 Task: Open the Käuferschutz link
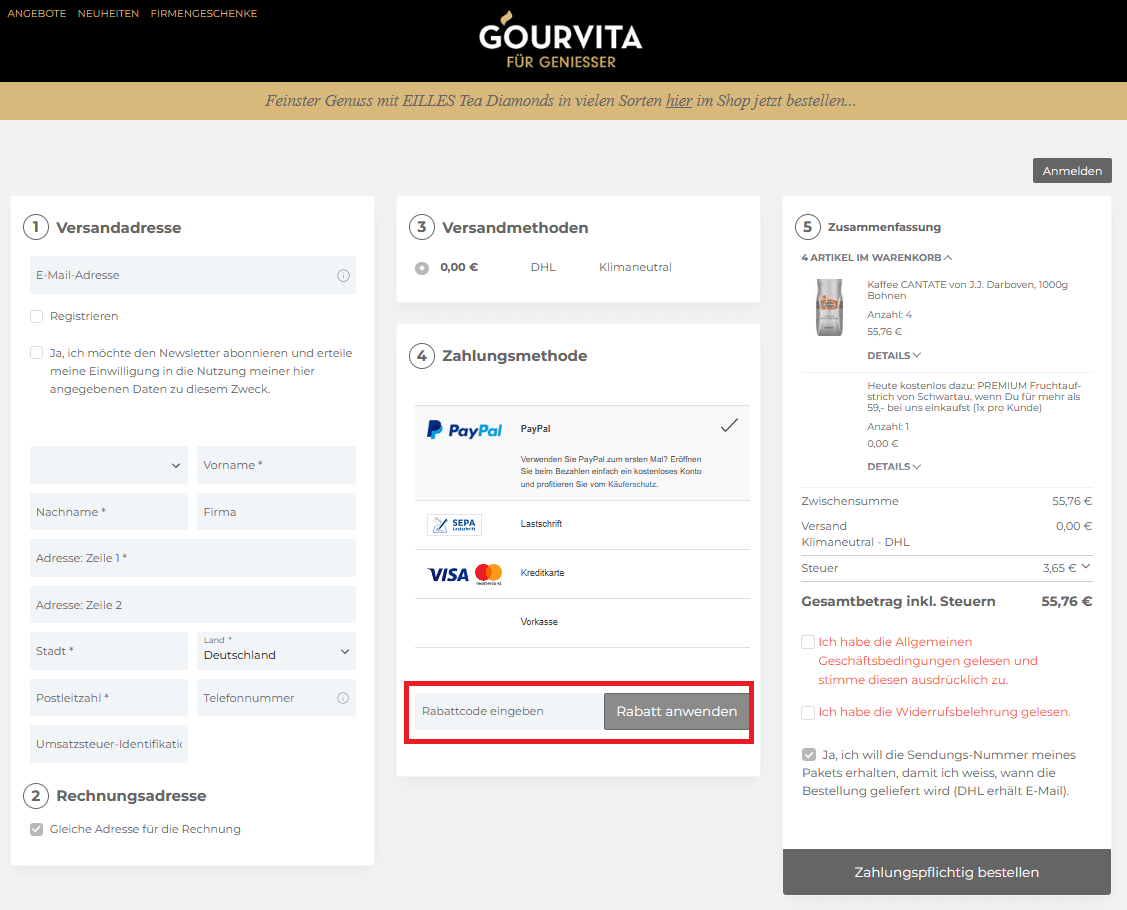632,484
